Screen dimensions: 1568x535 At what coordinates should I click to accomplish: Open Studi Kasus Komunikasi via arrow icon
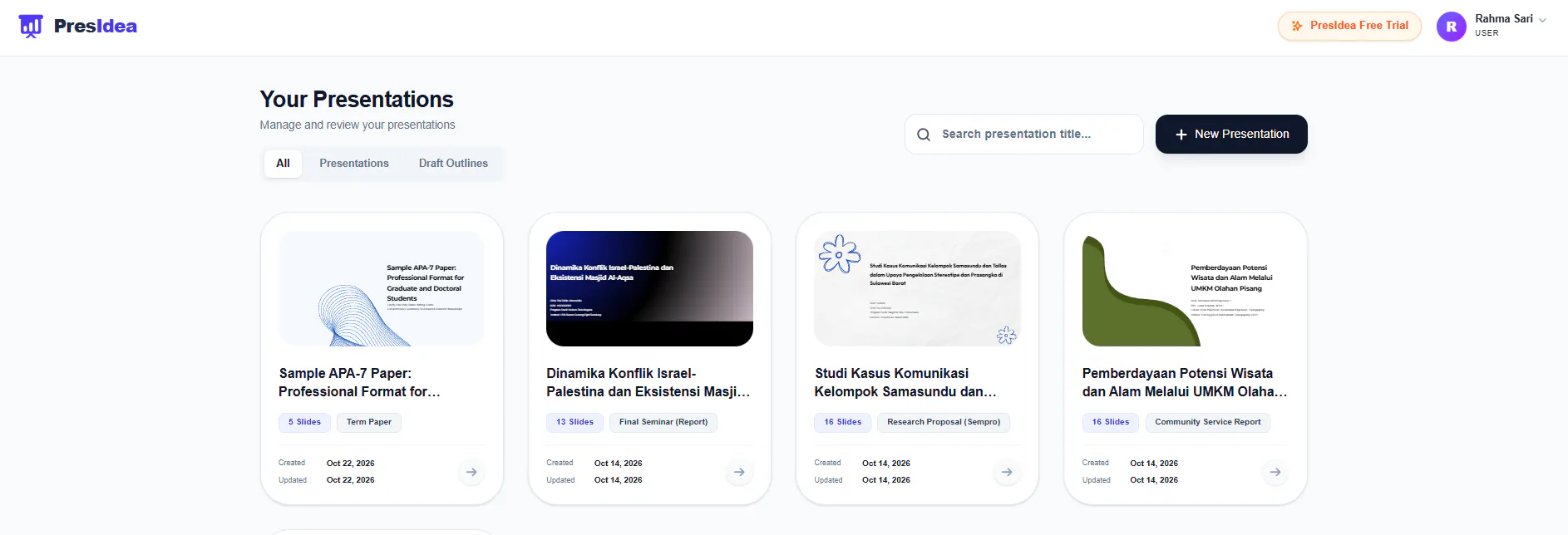coord(1007,472)
